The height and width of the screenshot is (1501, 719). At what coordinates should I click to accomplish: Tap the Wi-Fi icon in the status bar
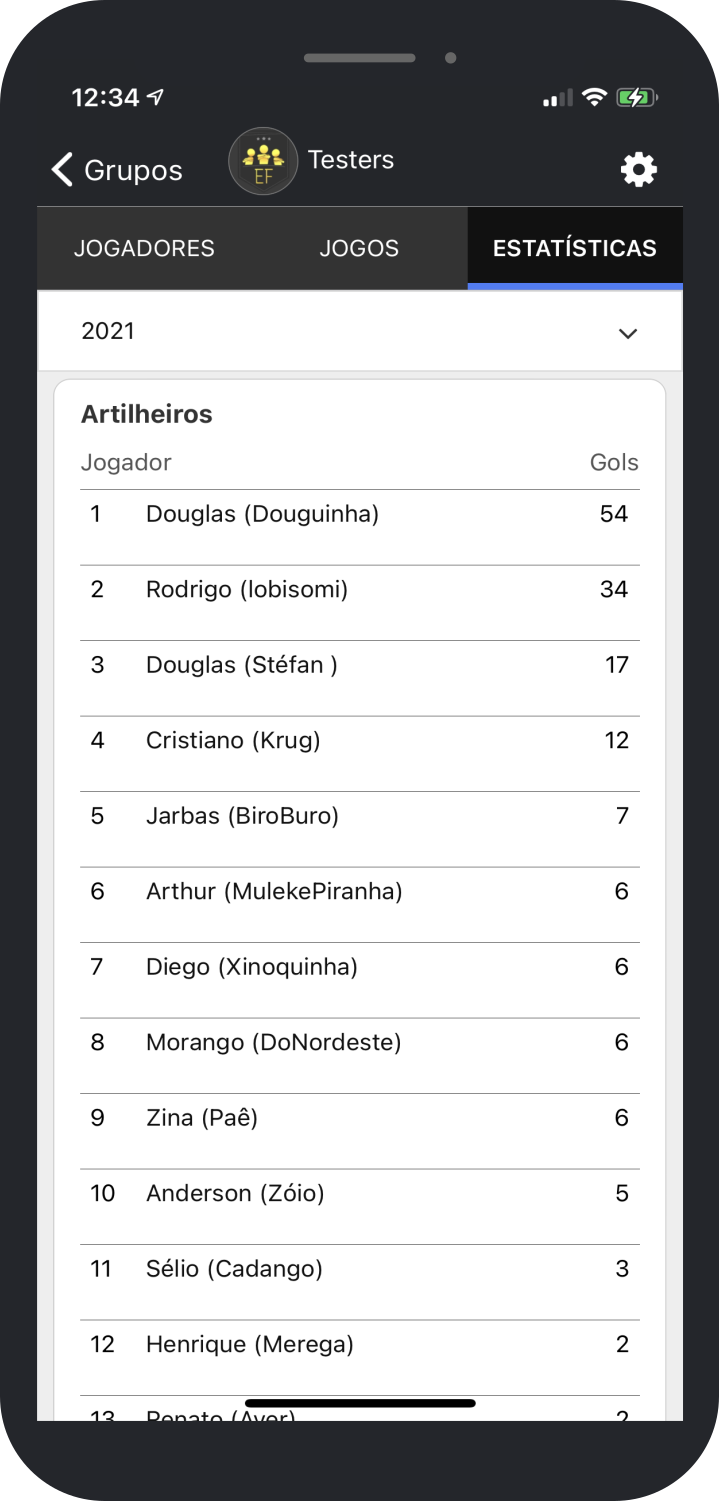click(593, 96)
